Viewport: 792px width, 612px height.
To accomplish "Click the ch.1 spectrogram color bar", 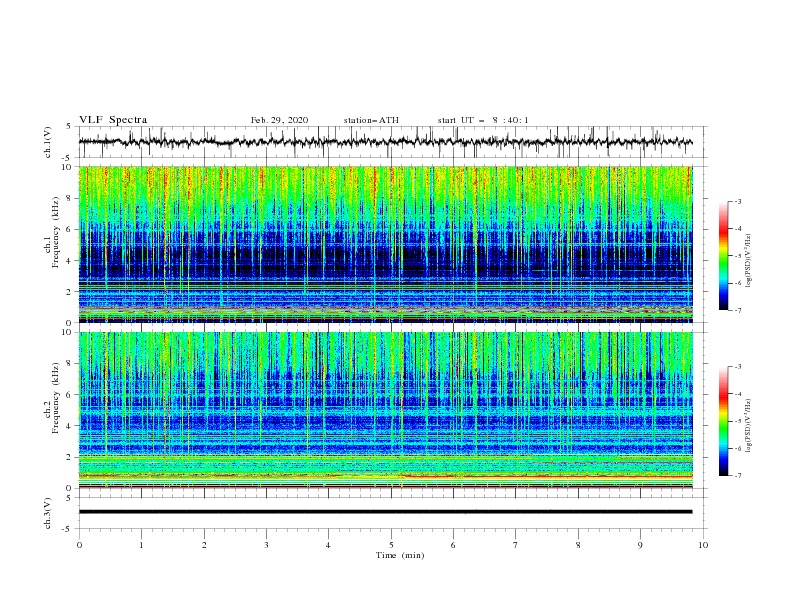I will pyautogui.click(x=723, y=256).
